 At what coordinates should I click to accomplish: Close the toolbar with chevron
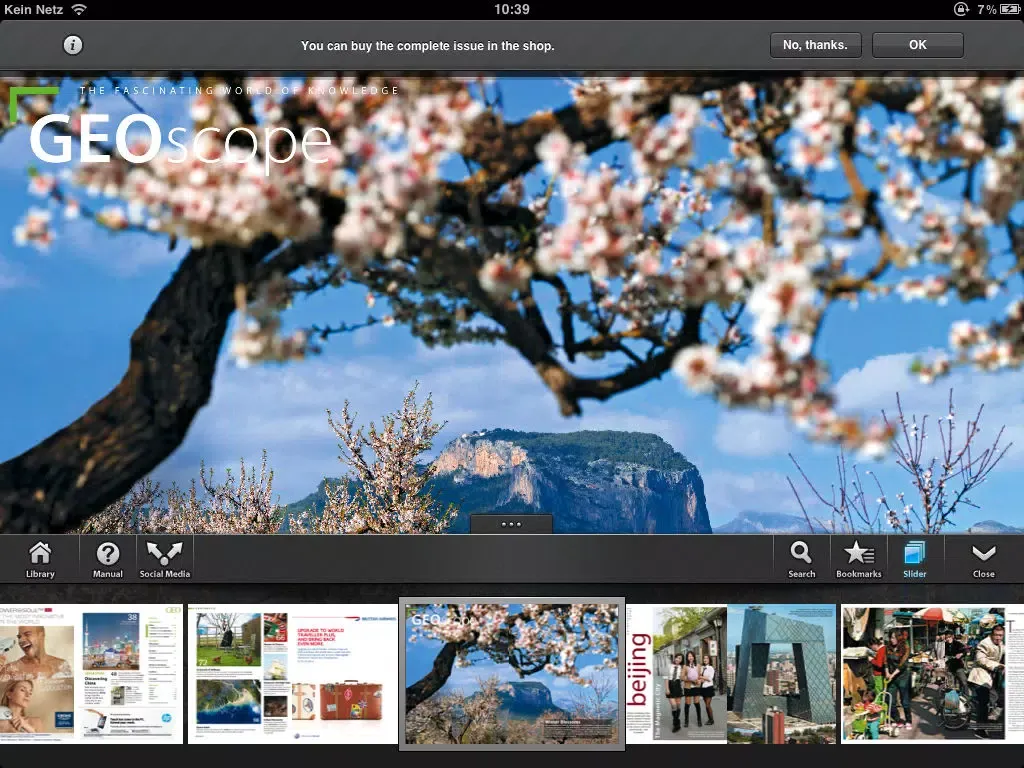point(984,560)
